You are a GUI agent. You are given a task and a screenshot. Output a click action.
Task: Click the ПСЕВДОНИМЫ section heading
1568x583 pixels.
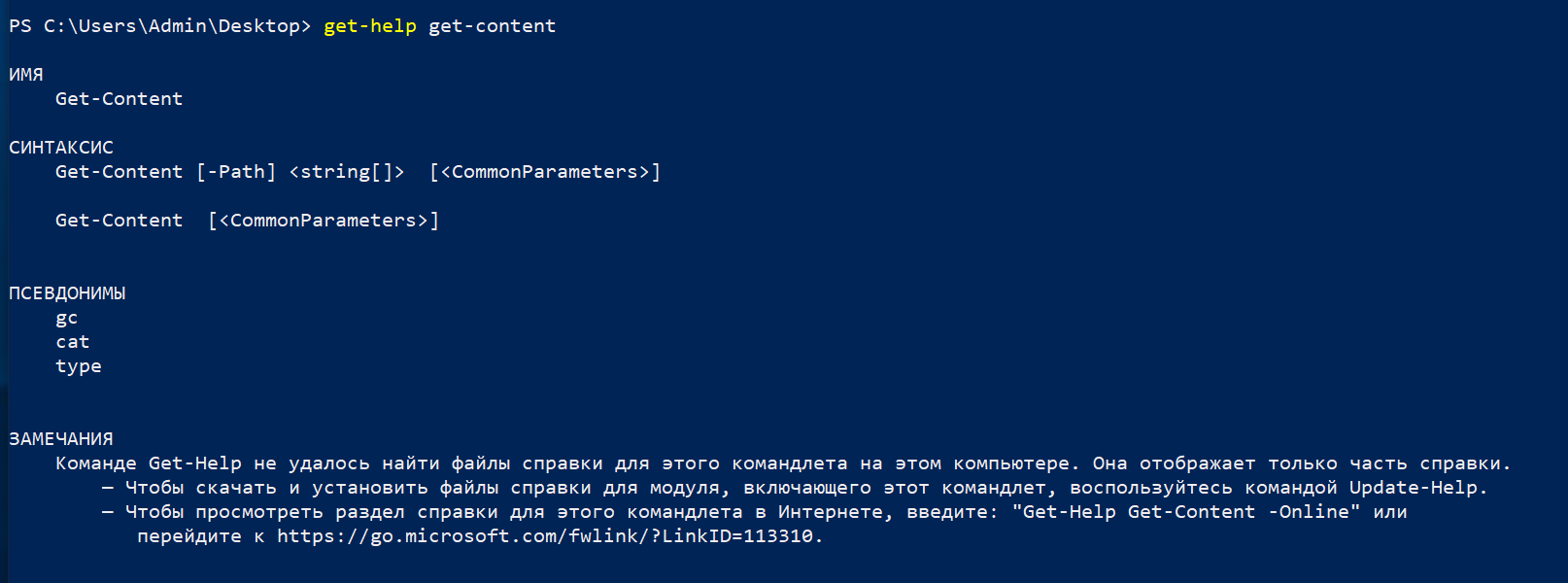point(67,293)
